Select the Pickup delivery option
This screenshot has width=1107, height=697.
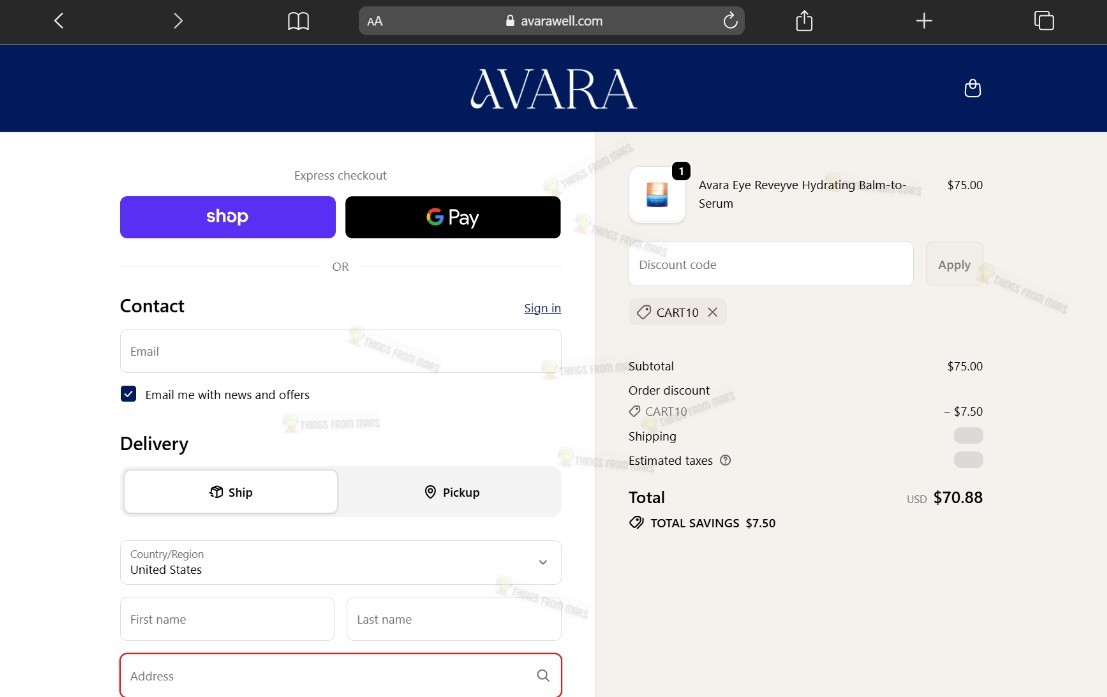(452, 492)
